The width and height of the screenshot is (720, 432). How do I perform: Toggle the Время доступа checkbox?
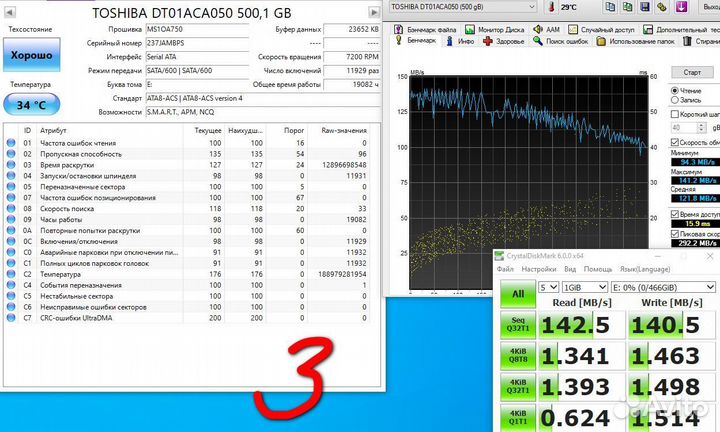pyautogui.click(x=675, y=214)
